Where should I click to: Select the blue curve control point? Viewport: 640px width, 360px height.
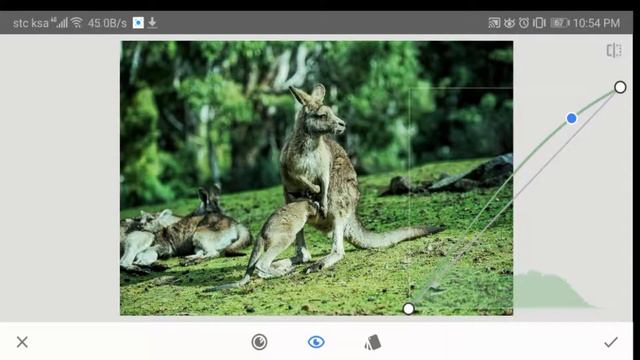[x=571, y=118]
